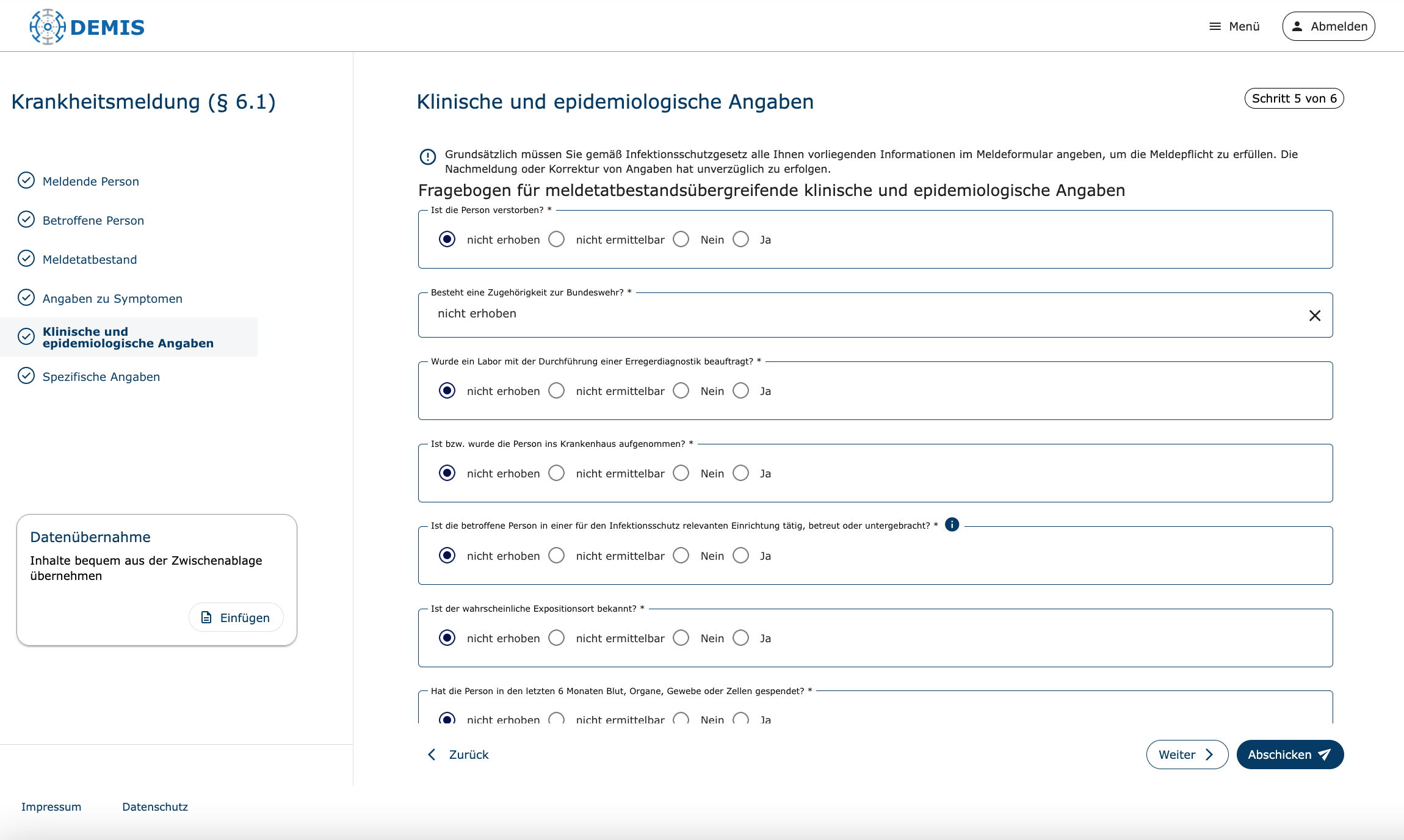Viewport: 1404px width, 840px height.
Task: Switch to Angaben zu Symptomen step
Action: [112, 299]
